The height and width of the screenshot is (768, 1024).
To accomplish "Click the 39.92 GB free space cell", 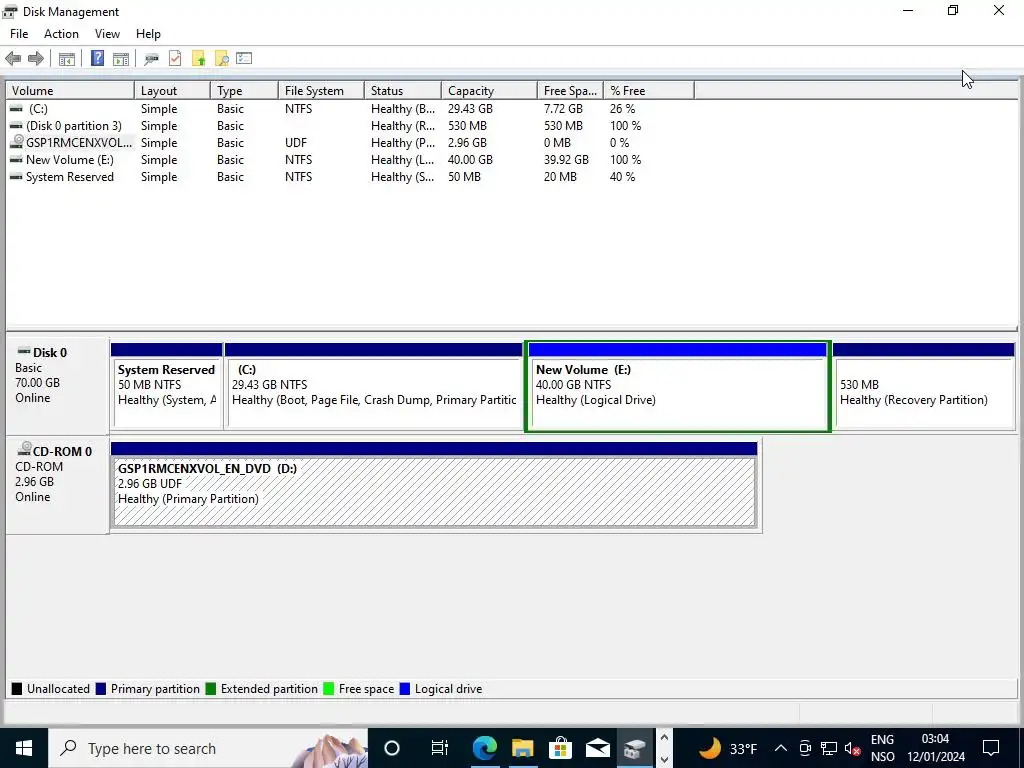I will pyautogui.click(x=566, y=160).
